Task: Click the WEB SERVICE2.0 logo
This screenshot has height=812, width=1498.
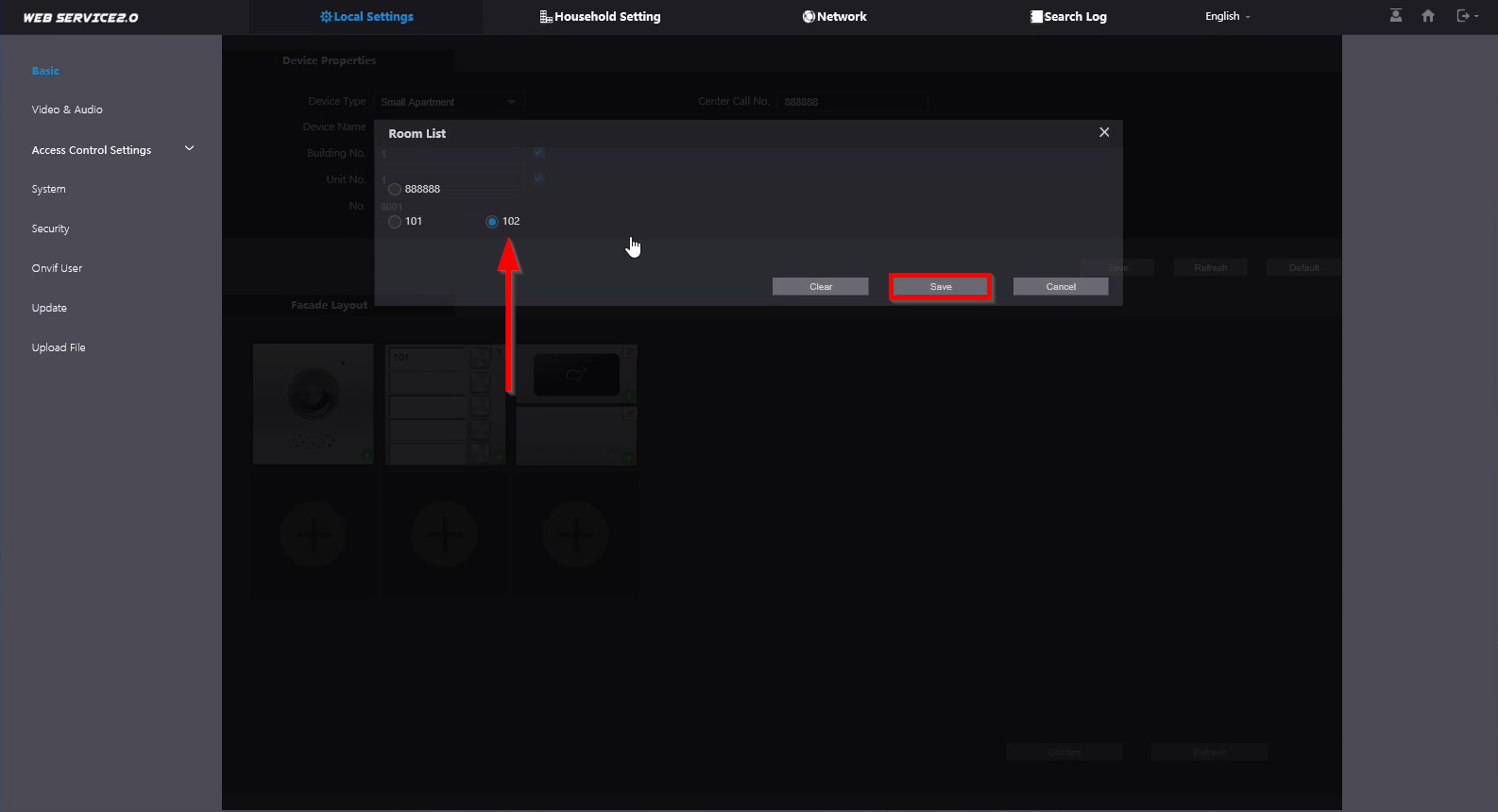Action: (80, 17)
